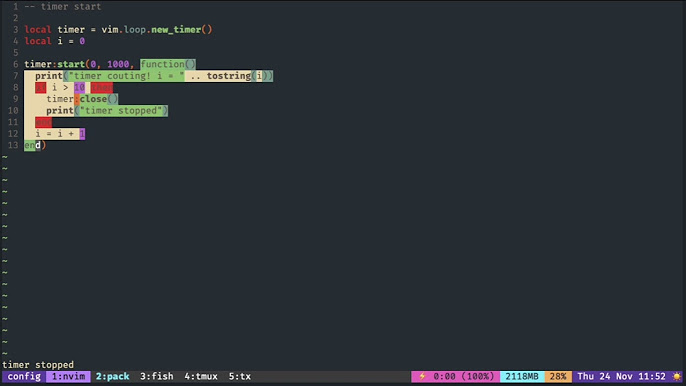The height and width of the screenshot is (386, 686).
Task: Click the Thu 24 Nov 11:52 clock
Action: click(x=621, y=376)
